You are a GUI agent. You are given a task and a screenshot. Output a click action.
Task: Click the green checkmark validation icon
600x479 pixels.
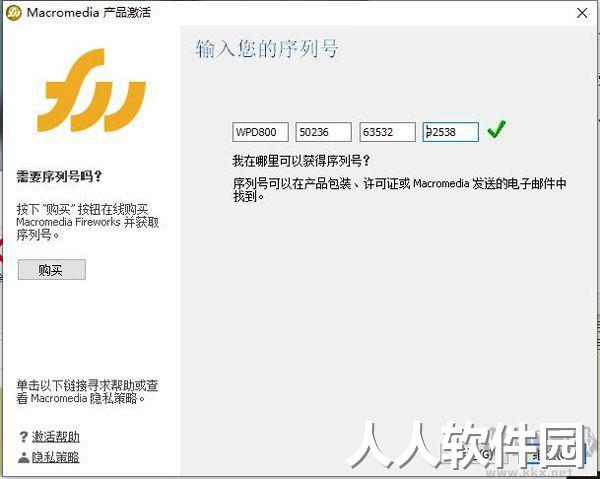(497, 129)
